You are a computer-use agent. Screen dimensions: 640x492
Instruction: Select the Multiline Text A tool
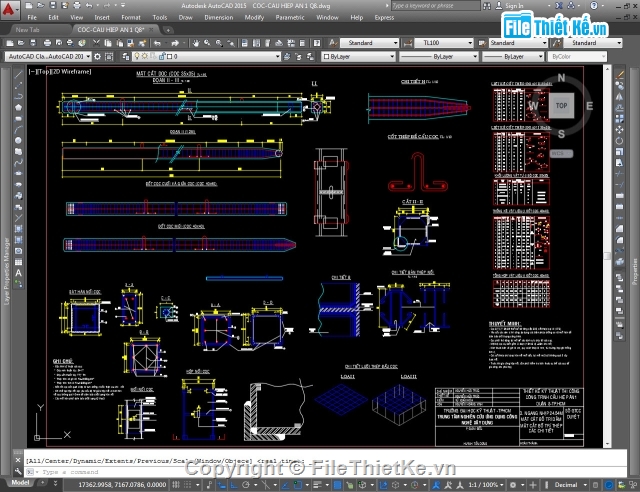[18, 273]
